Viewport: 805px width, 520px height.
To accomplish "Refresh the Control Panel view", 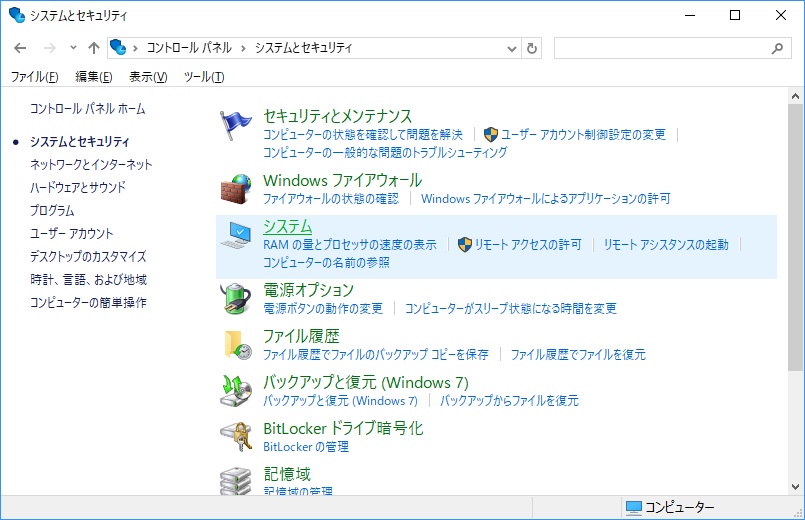I will tap(532, 48).
